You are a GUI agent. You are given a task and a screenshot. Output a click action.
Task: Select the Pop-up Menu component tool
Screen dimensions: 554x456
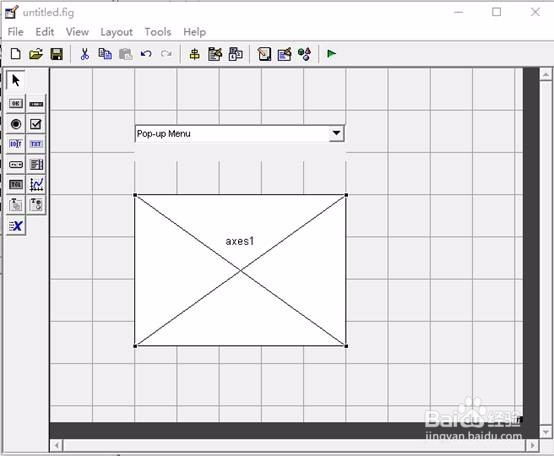click(x=16, y=164)
